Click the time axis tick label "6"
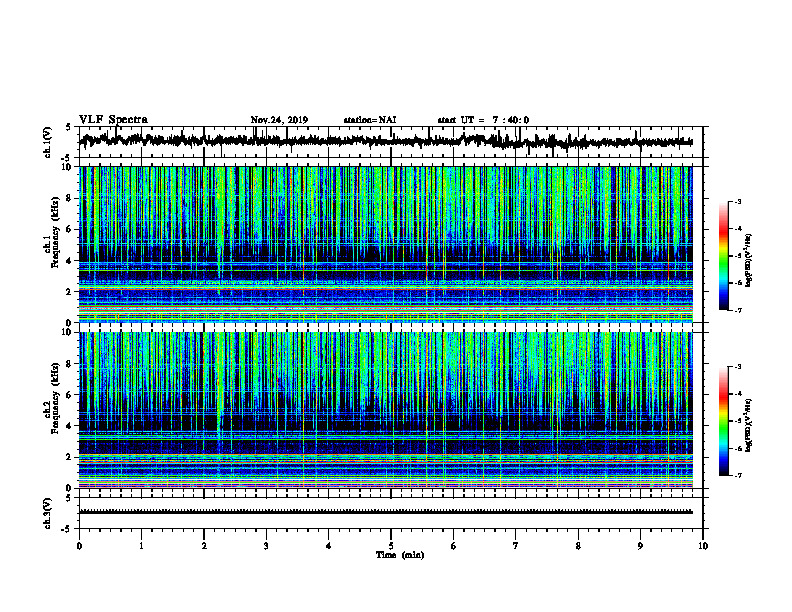The image size is (792, 612). click(454, 546)
